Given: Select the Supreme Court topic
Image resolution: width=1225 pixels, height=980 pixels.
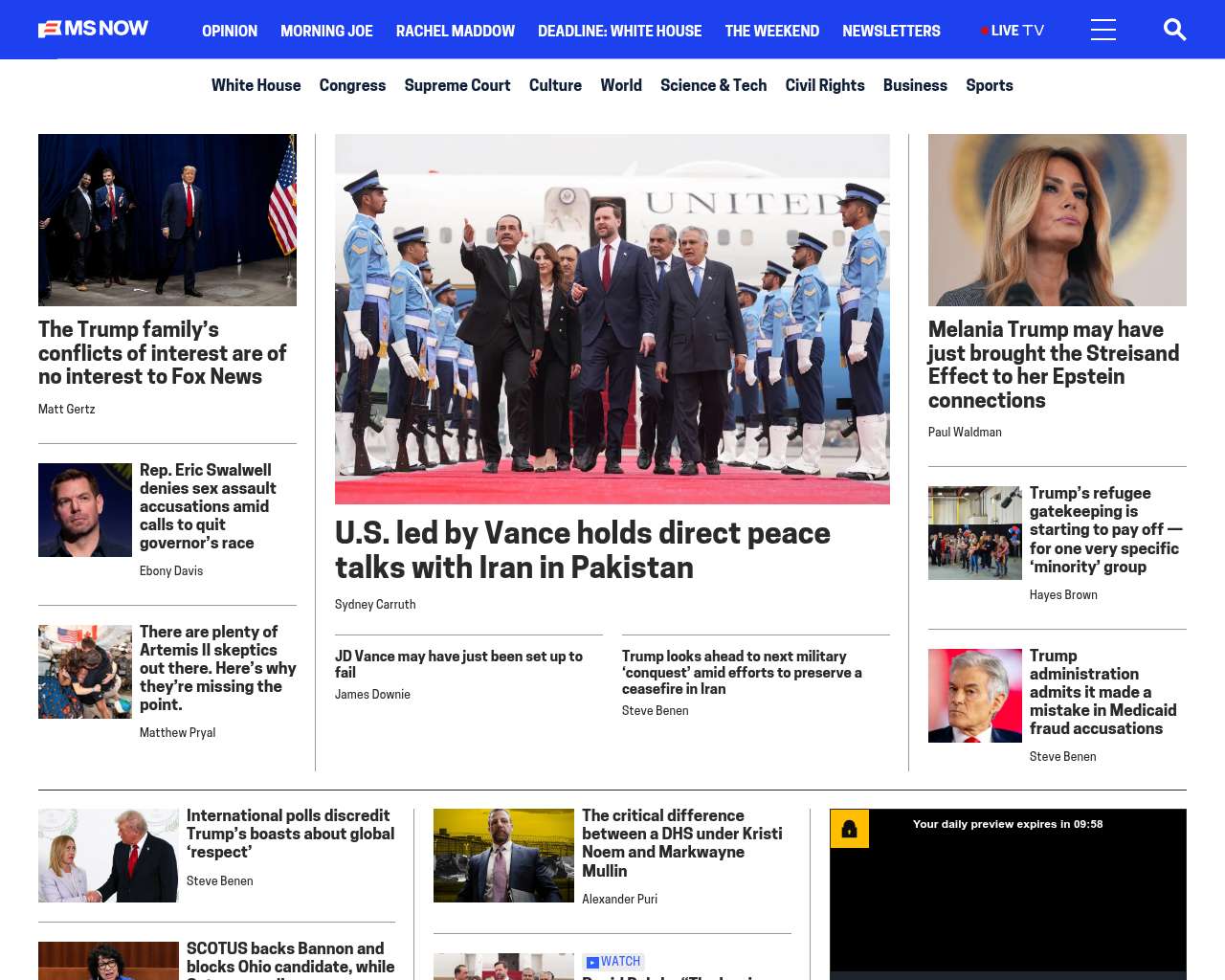Looking at the screenshot, I should 457,85.
